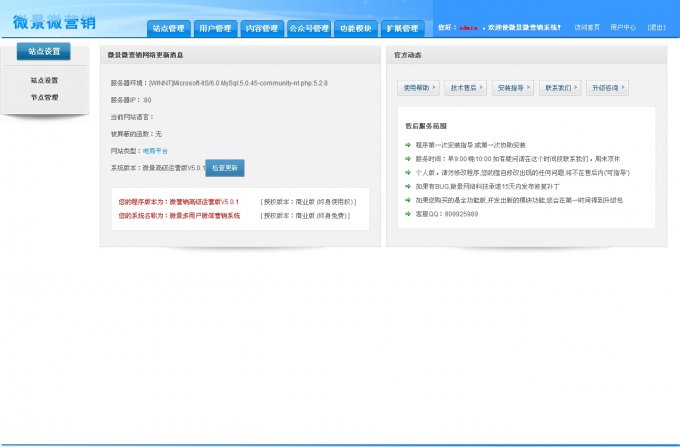Open 节点管理 in the sidebar

[44, 97]
